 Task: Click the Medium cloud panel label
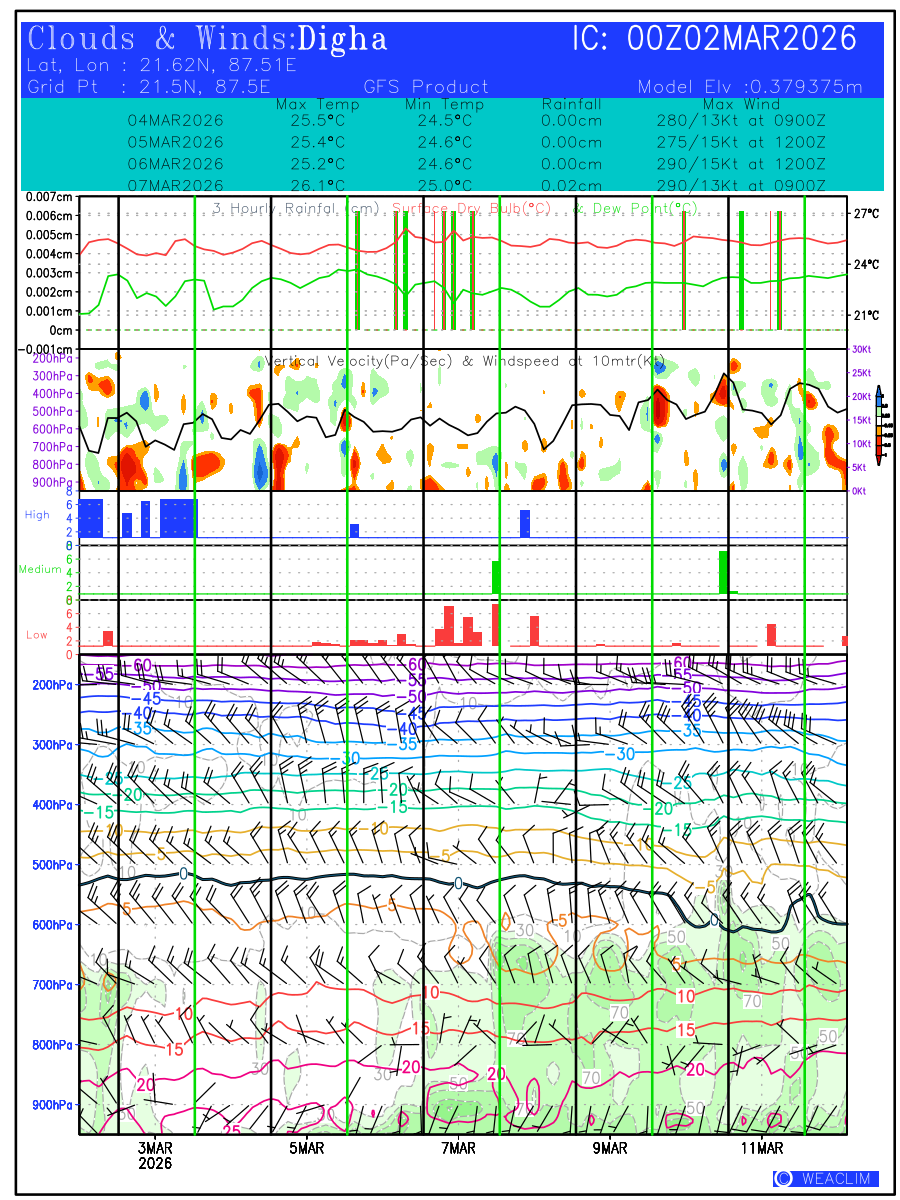[x=40, y=570]
